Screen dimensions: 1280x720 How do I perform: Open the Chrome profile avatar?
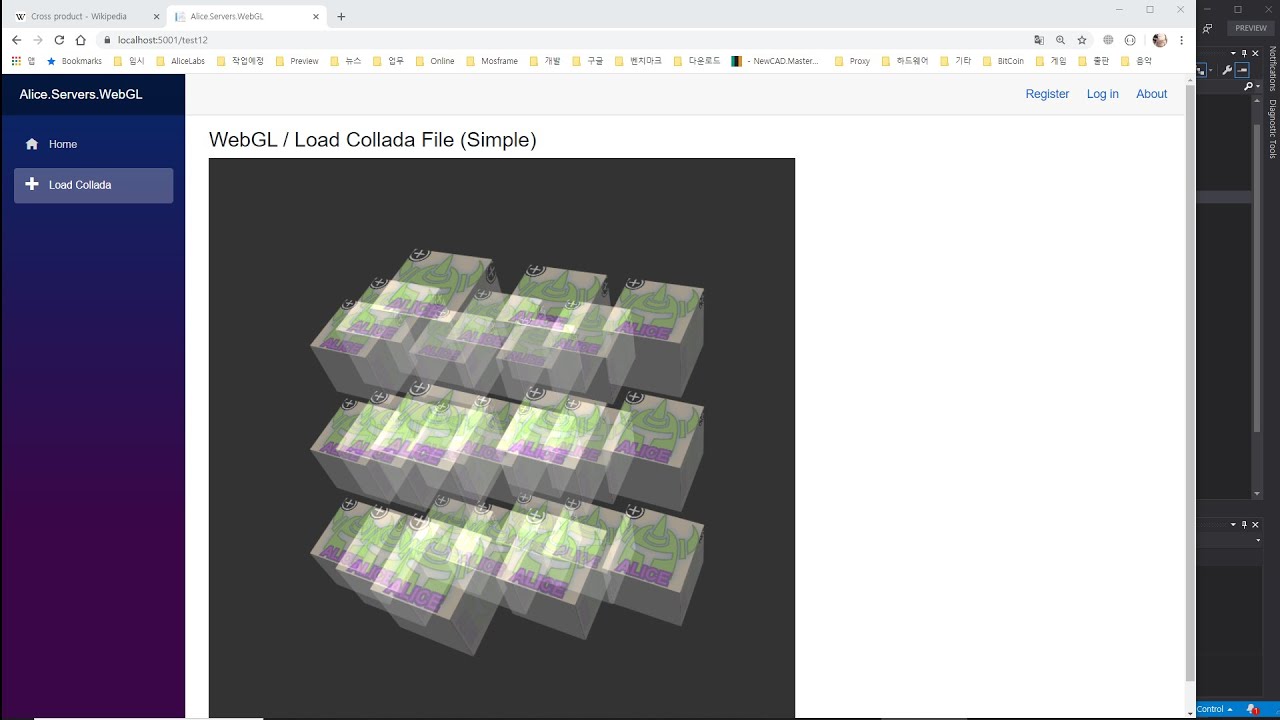(x=1160, y=40)
